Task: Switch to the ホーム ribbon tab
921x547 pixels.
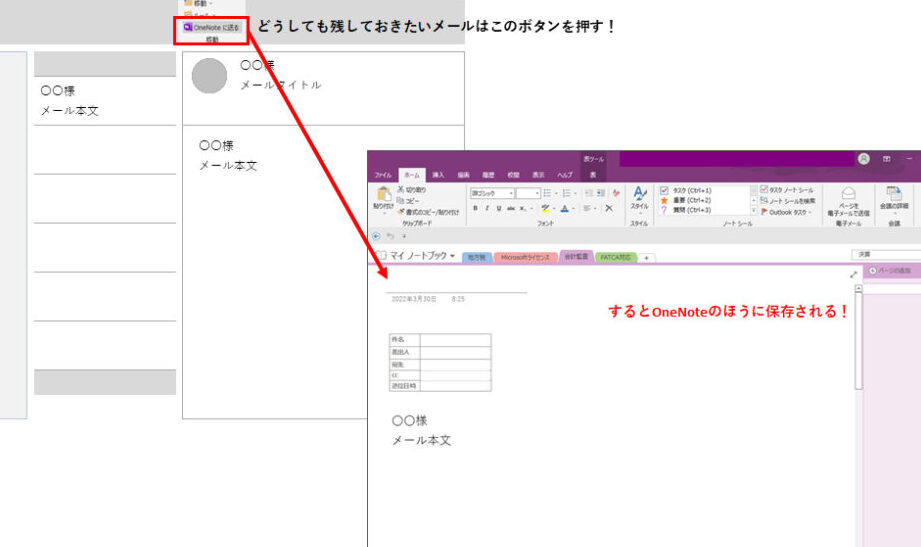Action: [412, 175]
